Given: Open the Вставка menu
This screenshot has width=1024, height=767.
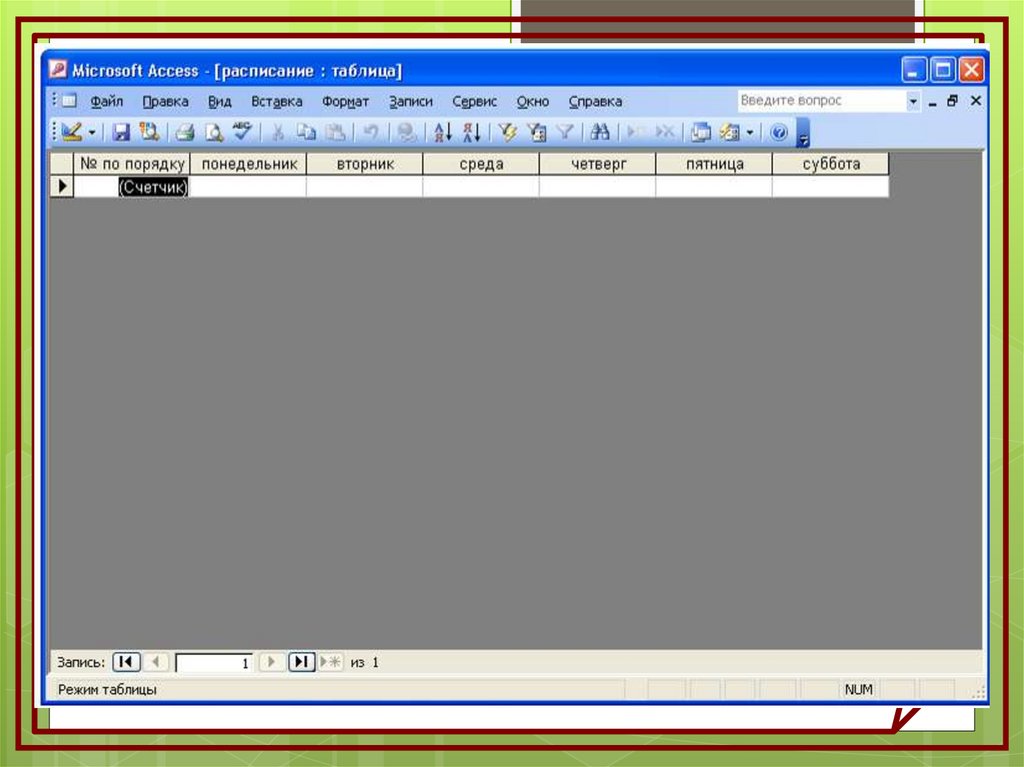Looking at the screenshot, I should pyautogui.click(x=277, y=102).
